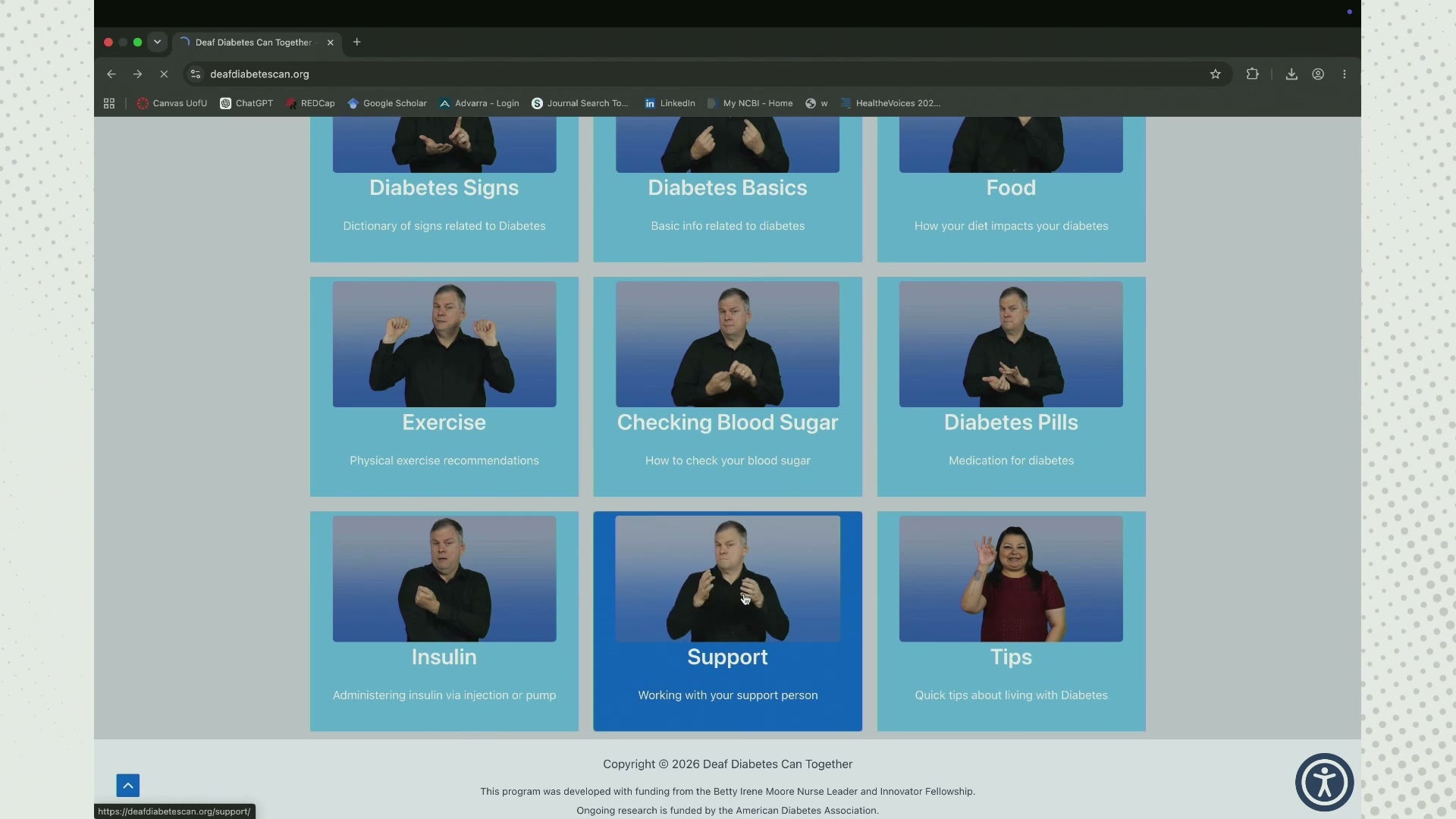
Task: Click the Checking Blood Sugar video thumbnail
Action: 728,344
